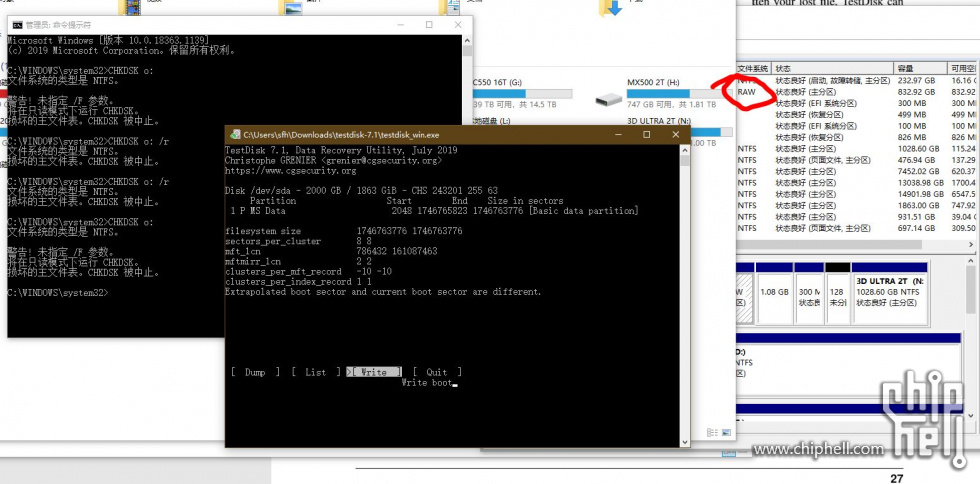Select the 100 MB EFI partition row
The width and height of the screenshot is (980, 484).
click(x=856, y=126)
